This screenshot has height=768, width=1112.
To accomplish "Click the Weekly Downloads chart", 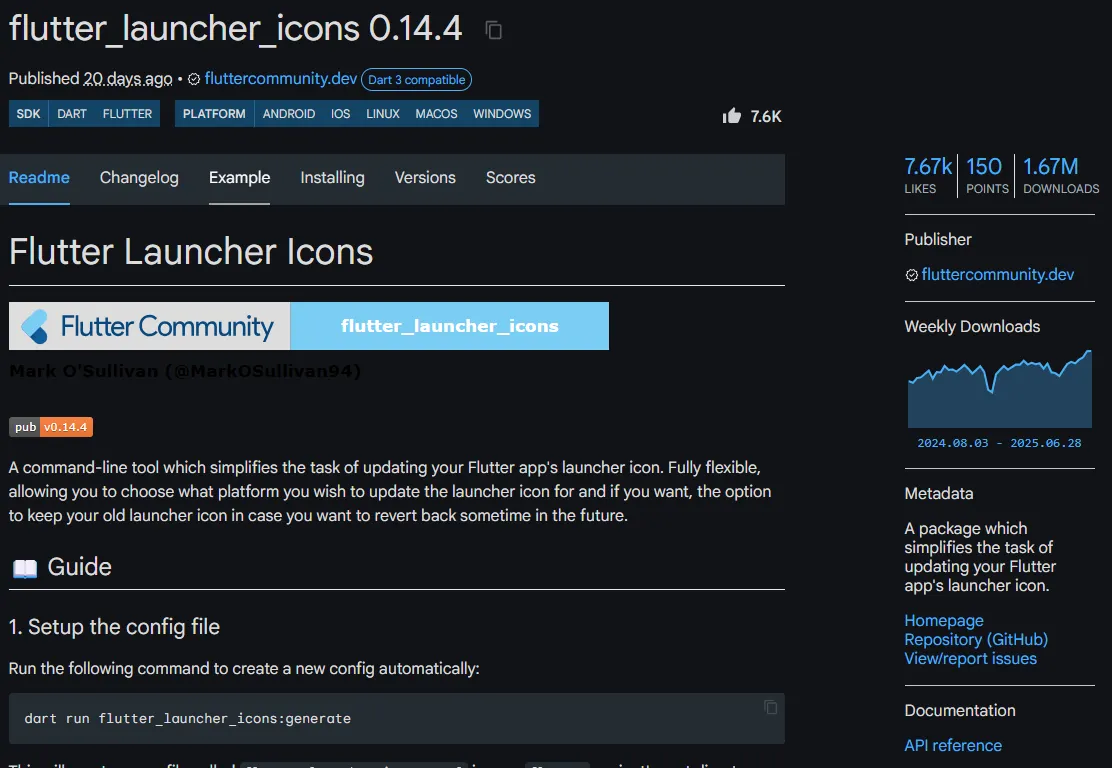I will click(1000, 389).
